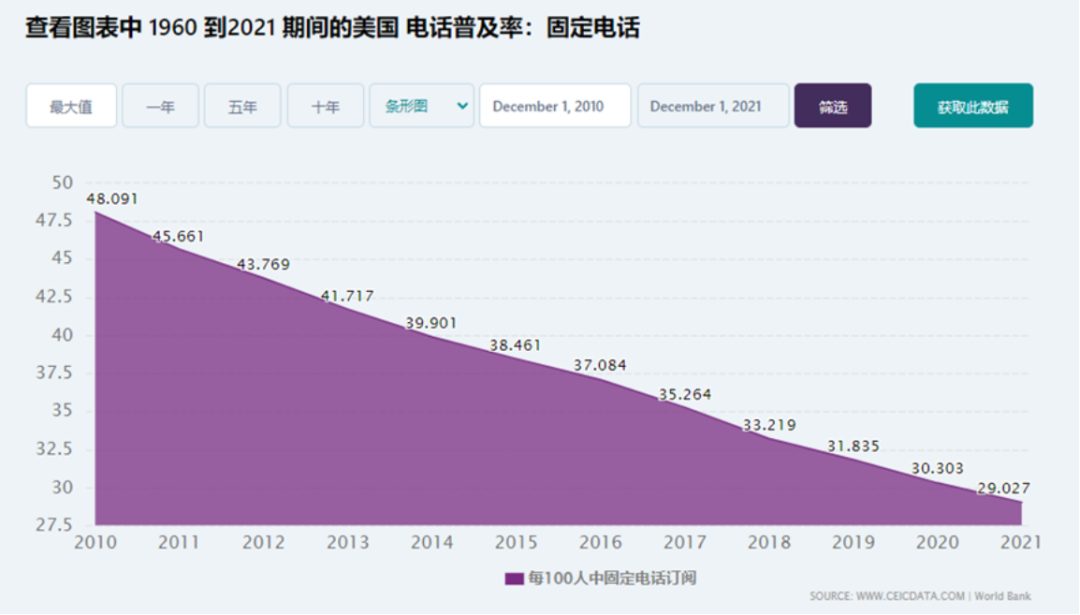Click the 最大值 range button
1080x615 pixels.
[71, 106]
